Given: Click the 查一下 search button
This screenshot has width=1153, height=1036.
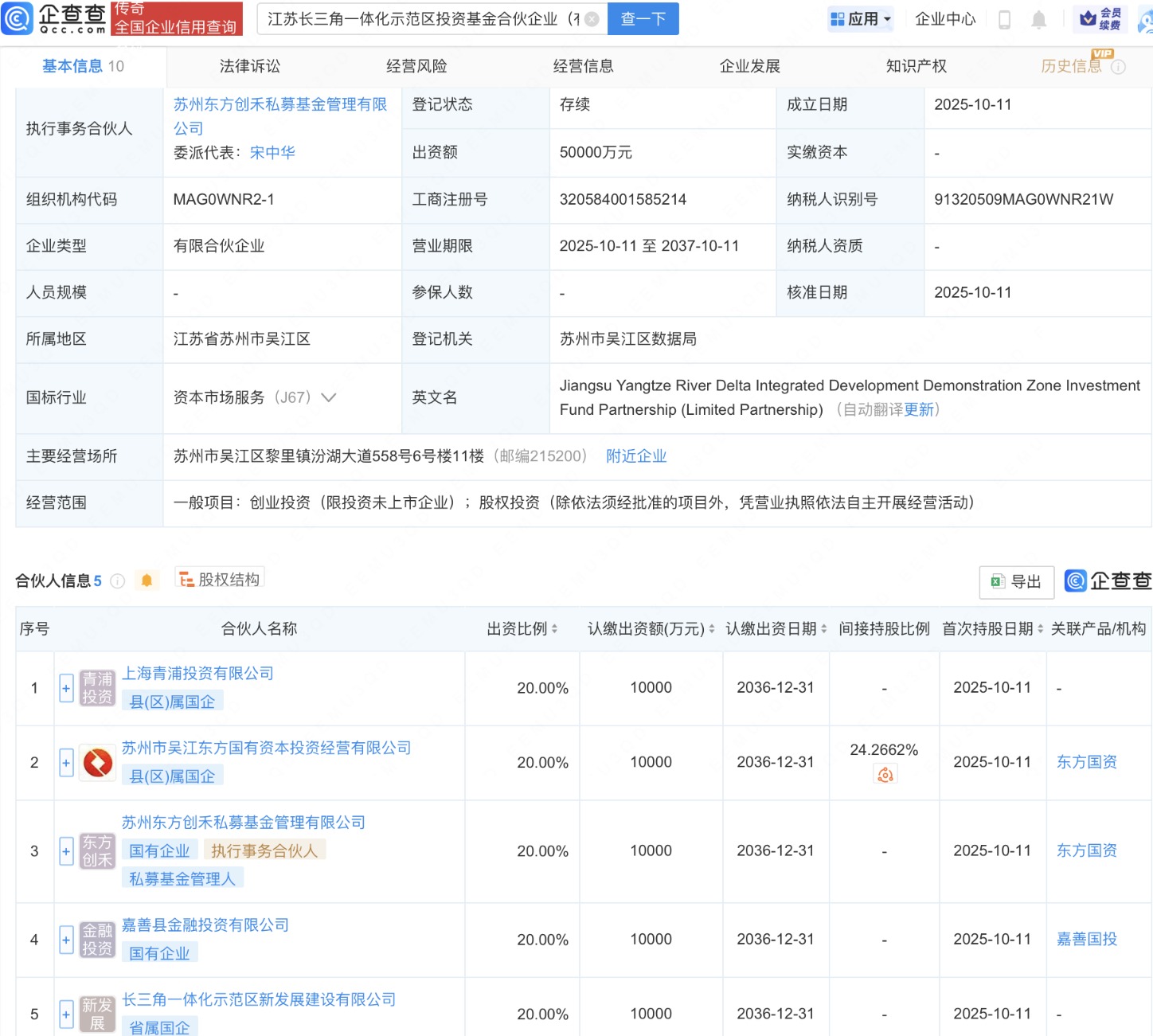Looking at the screenshot, I should click(x=643, y=19).
